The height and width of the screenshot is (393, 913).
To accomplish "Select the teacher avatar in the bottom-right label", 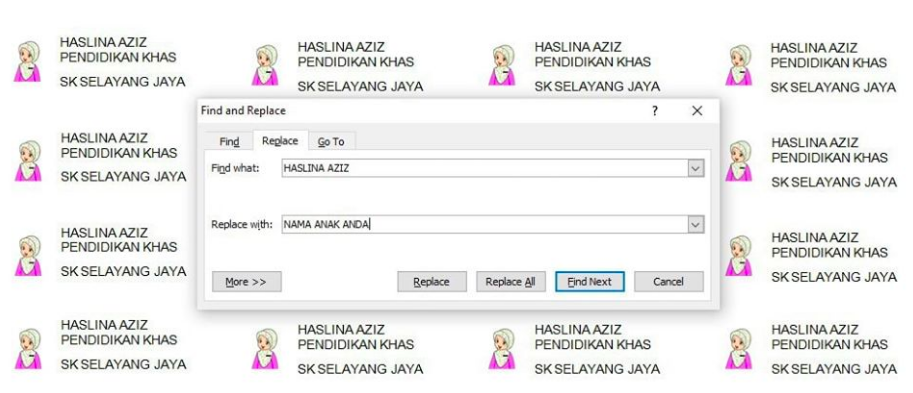I will (738, 349).
